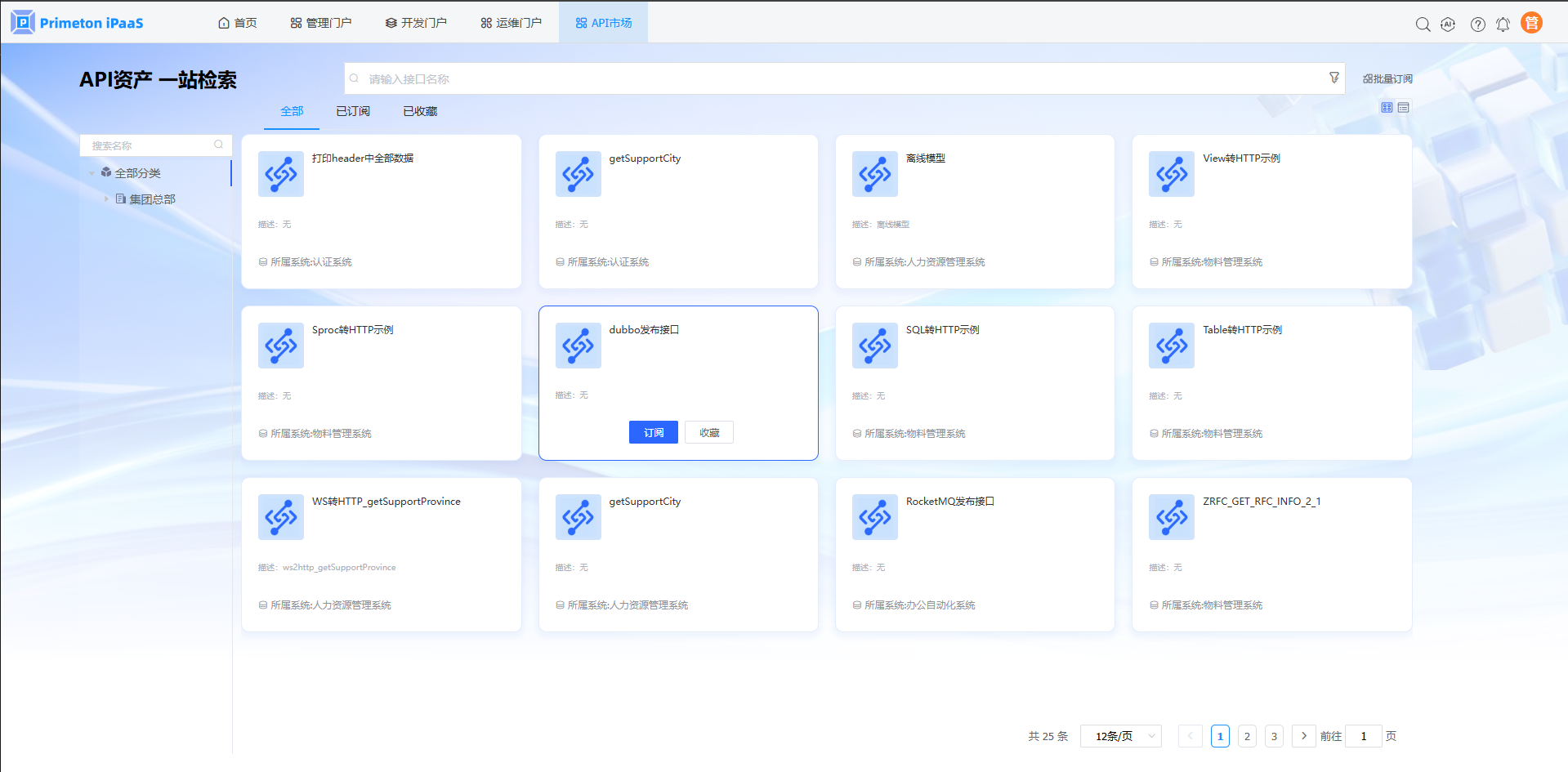Expand the 集团总部 tree node

pyautogui.click(x=106, y=199)
